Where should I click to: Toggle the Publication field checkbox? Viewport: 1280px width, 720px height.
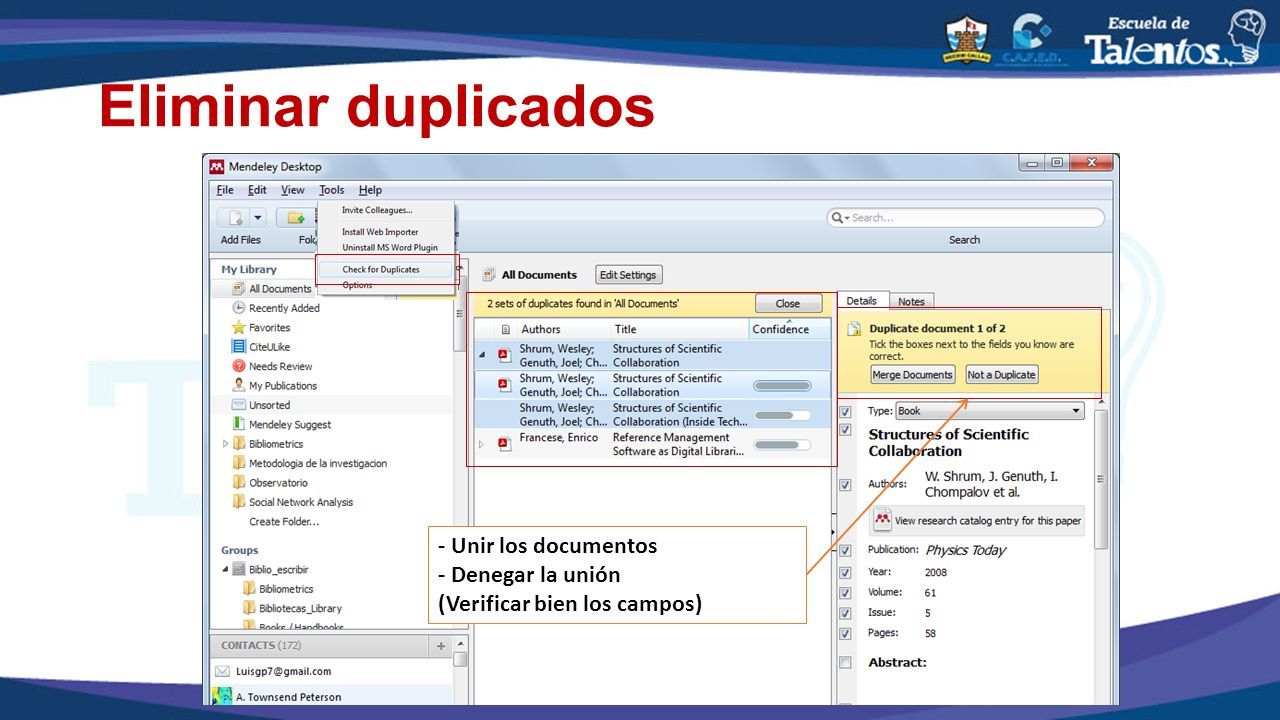point(845,551)
